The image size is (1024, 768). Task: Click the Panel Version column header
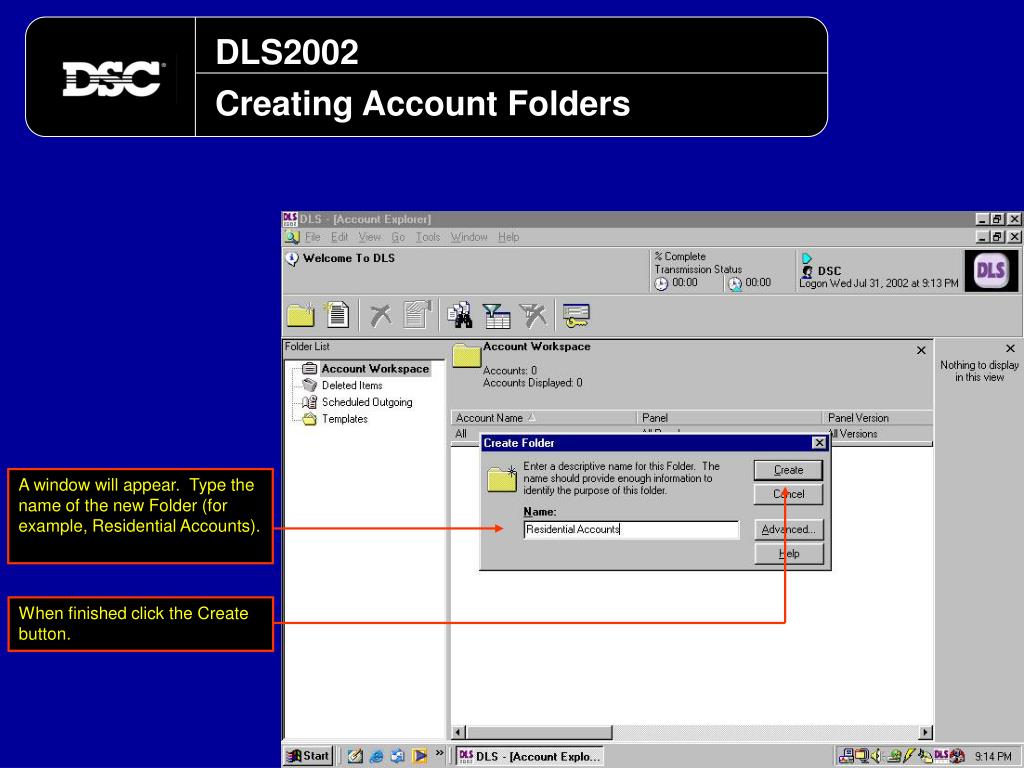(877, 418)
